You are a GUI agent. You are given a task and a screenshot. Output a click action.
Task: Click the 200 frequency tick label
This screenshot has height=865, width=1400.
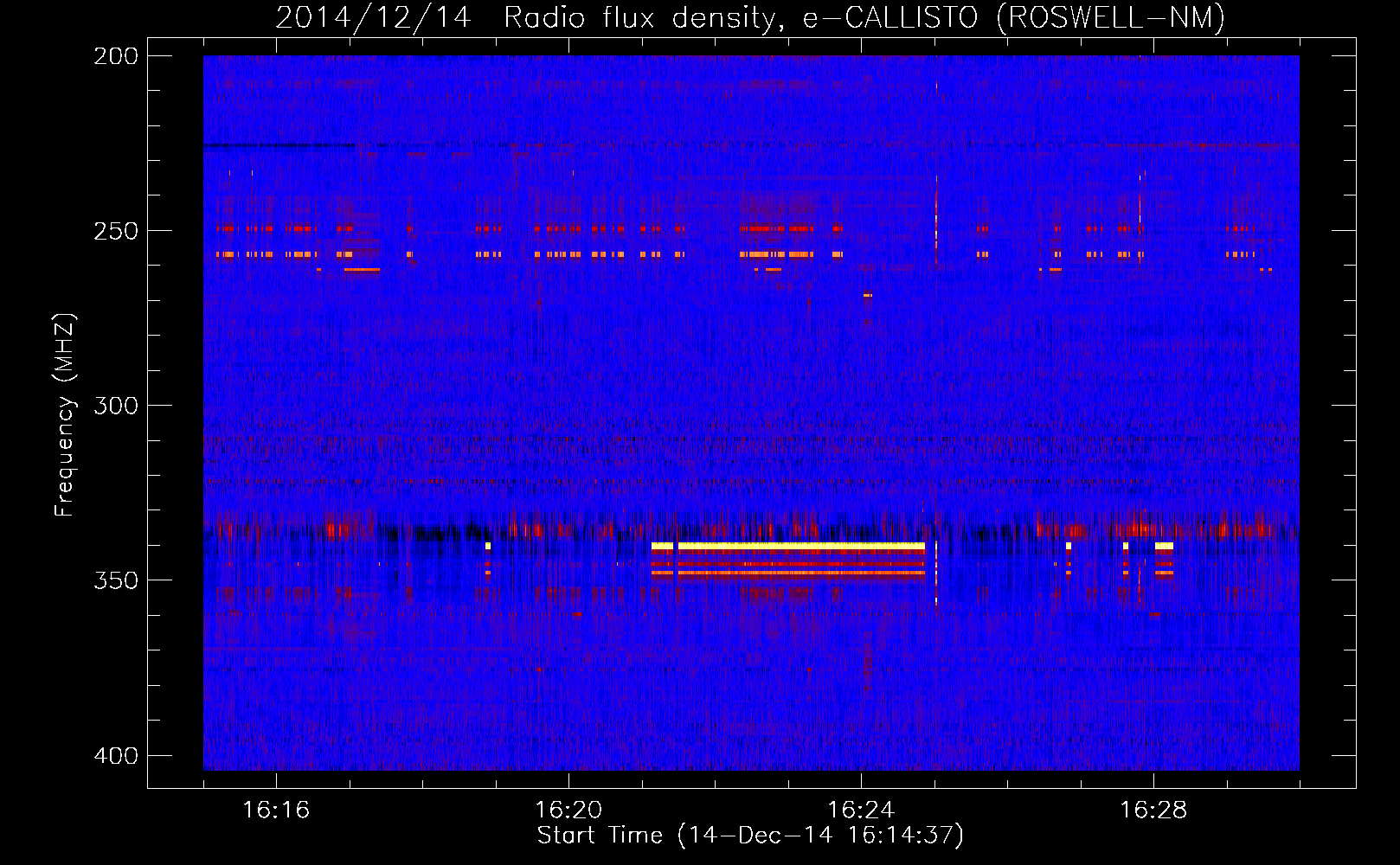pos(116,56)
